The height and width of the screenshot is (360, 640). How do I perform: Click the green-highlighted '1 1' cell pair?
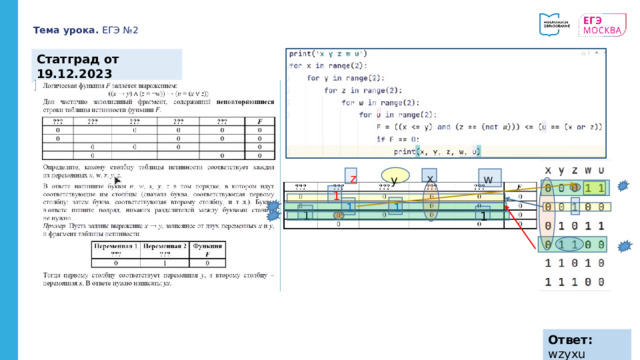(595, 188)
